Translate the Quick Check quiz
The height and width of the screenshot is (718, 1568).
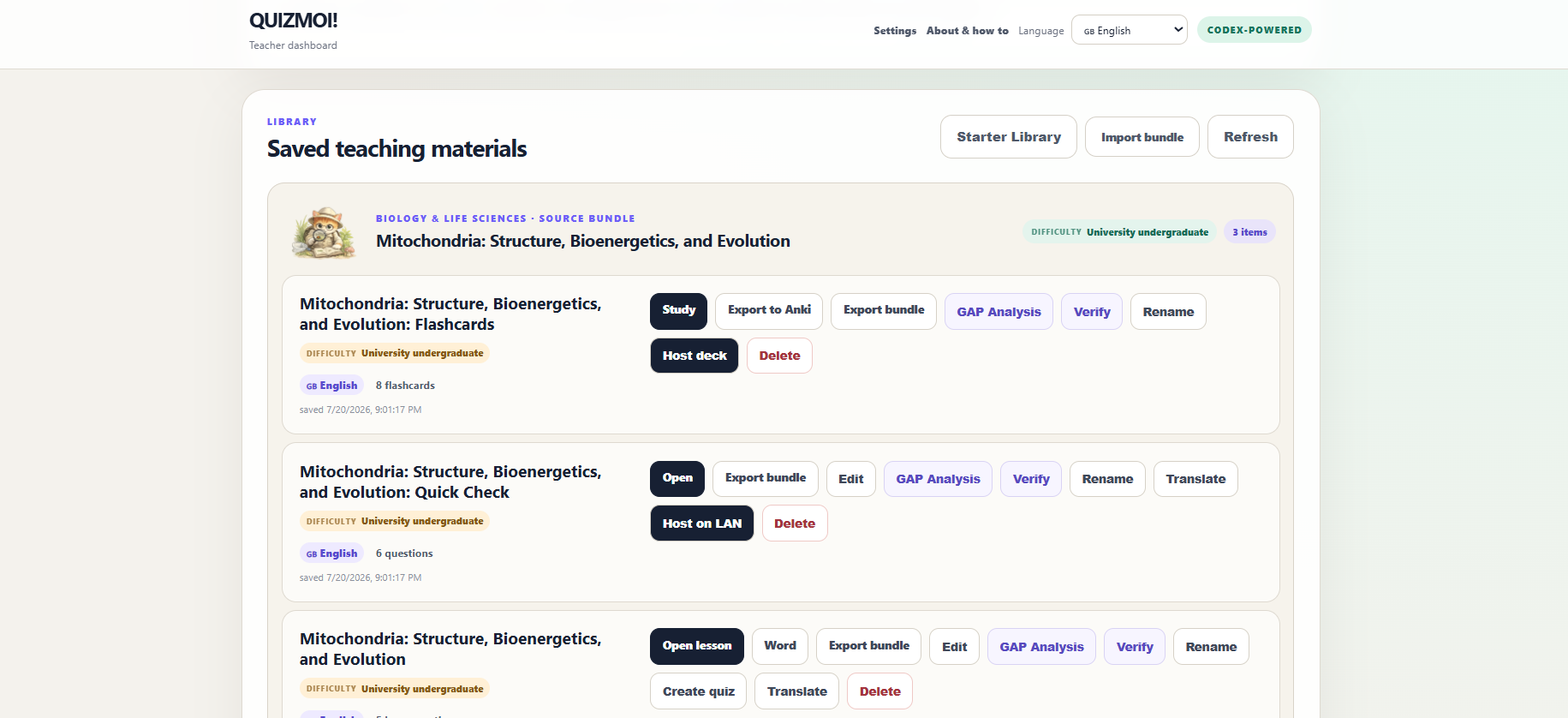[x=1195, y=479]
